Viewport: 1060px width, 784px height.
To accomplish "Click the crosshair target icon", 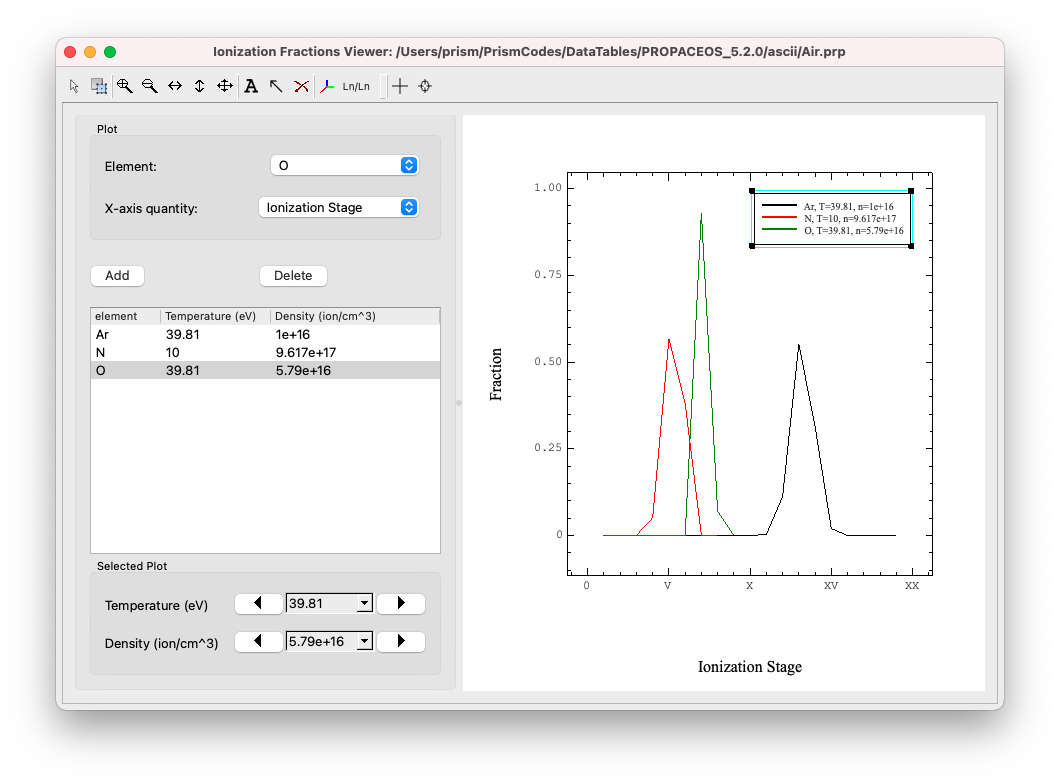I will point(425,86).
